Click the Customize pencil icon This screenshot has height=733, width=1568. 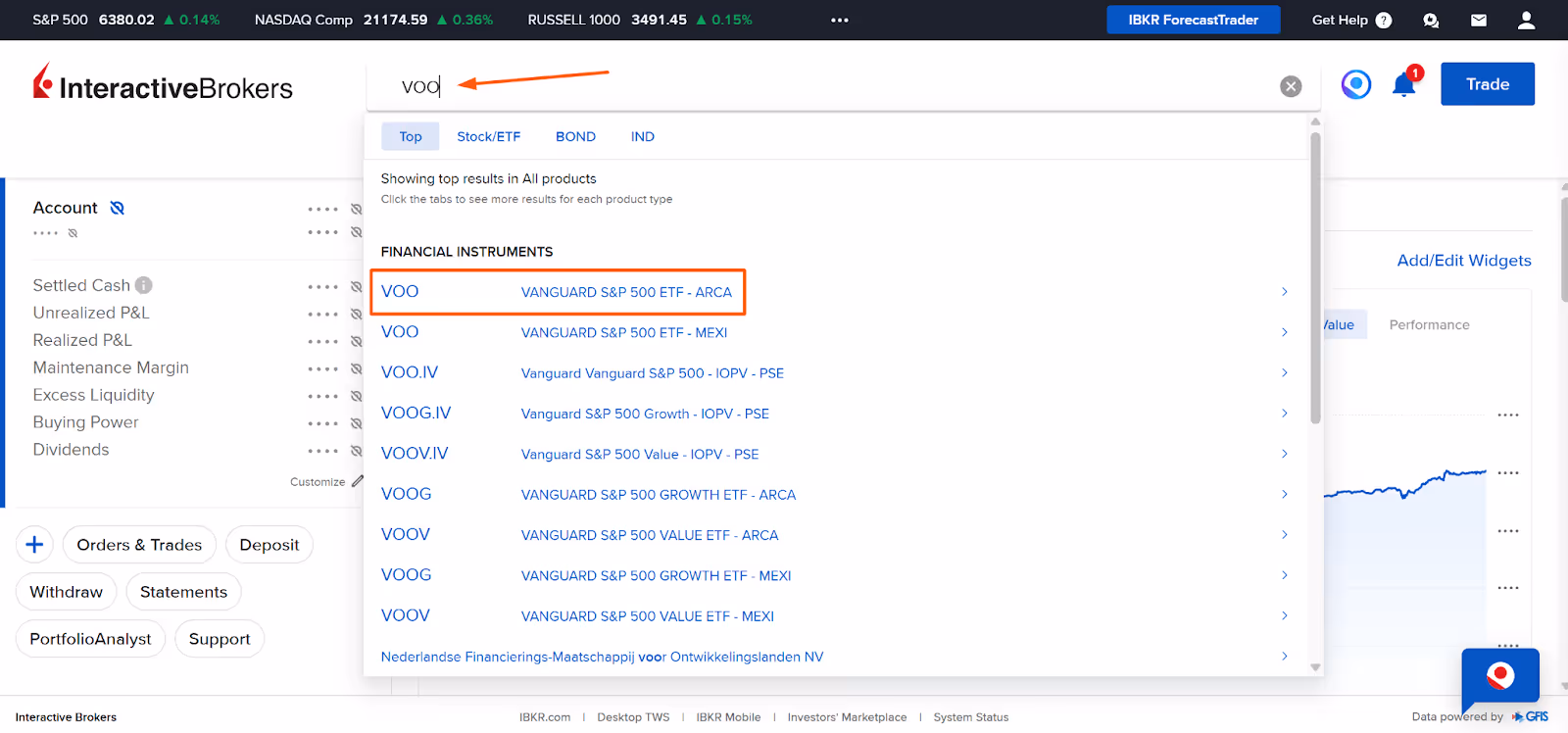pos(357,481)
